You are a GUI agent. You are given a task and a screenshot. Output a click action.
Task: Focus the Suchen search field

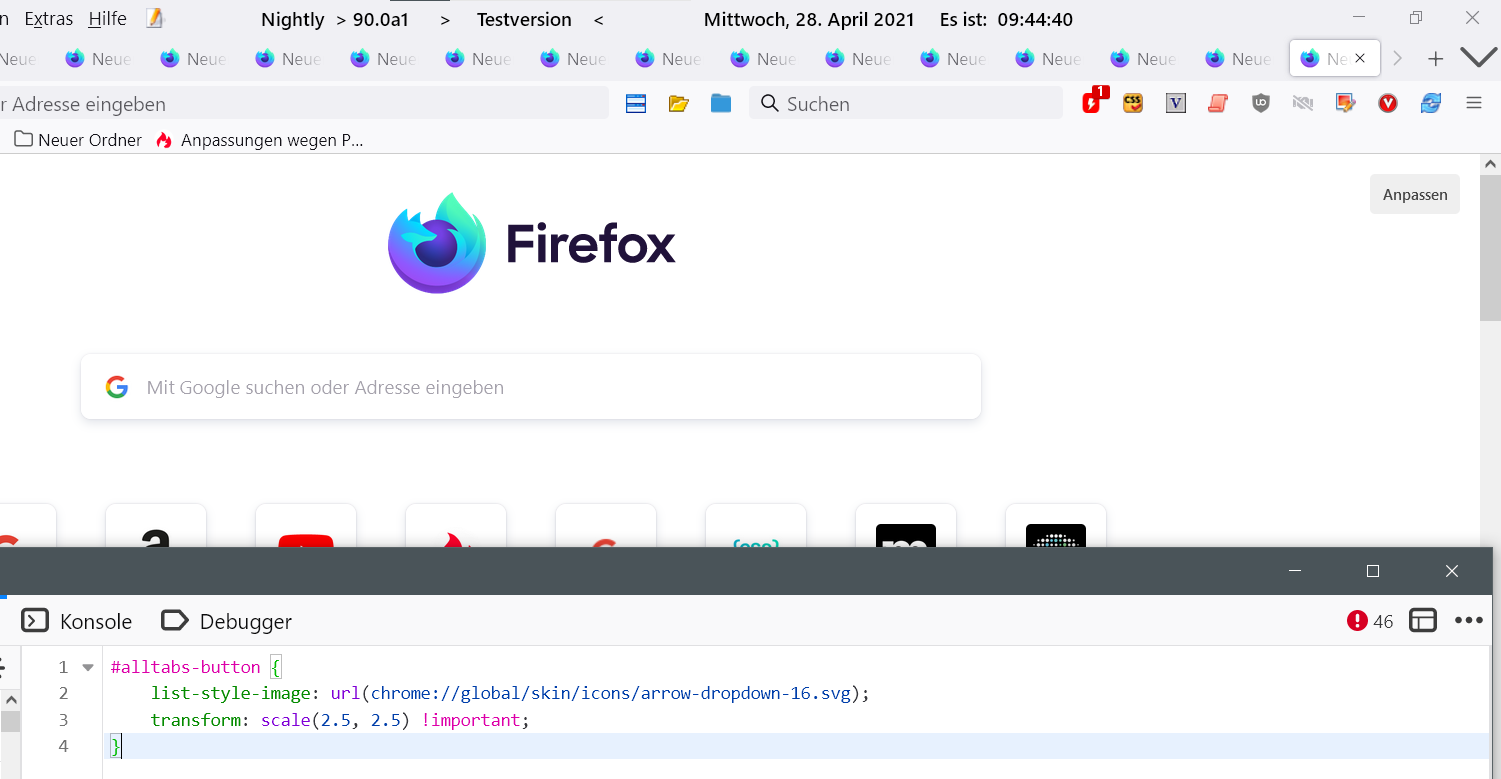906,103
